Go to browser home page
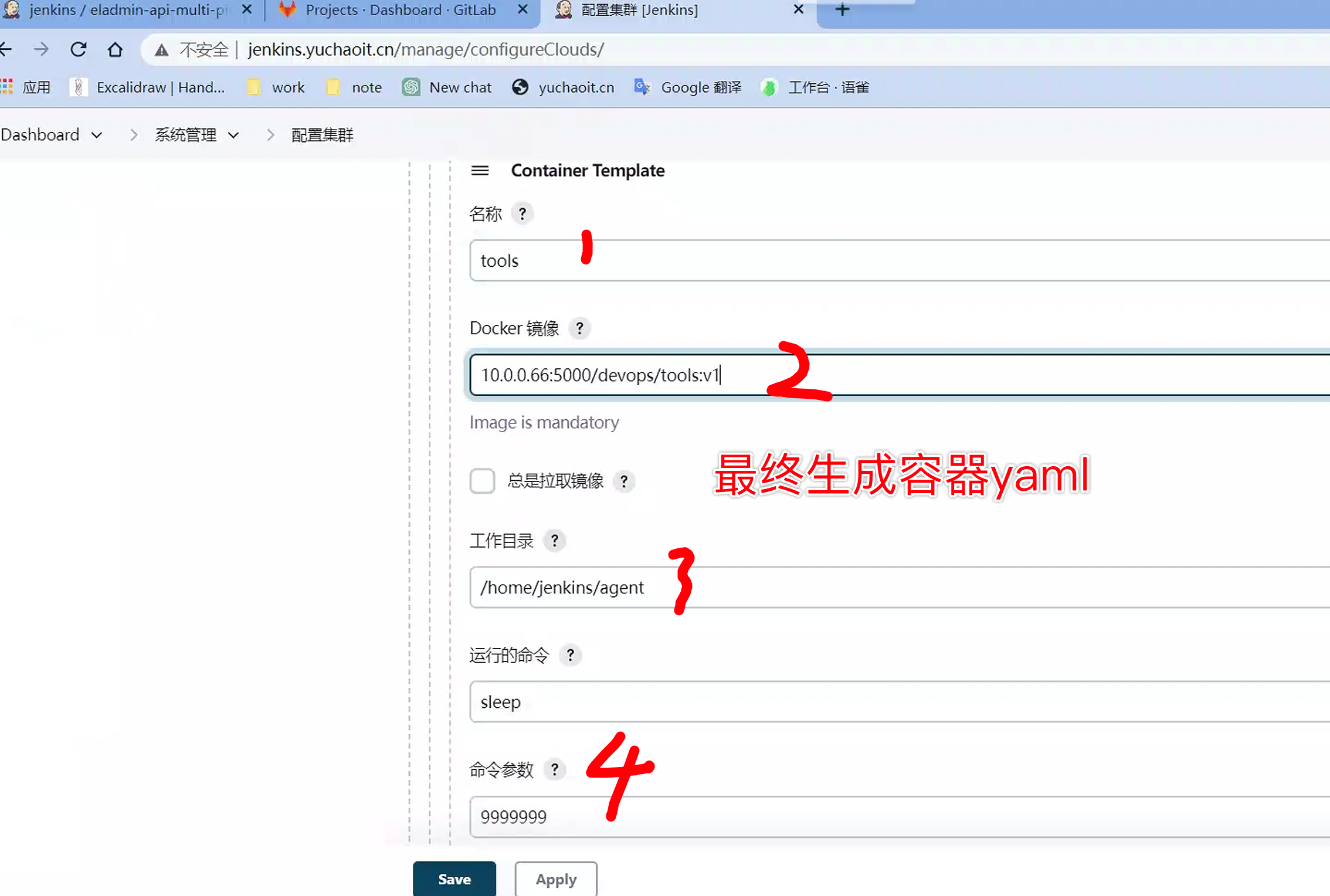This screenshot has width=1330, height=896. point(116,50)
